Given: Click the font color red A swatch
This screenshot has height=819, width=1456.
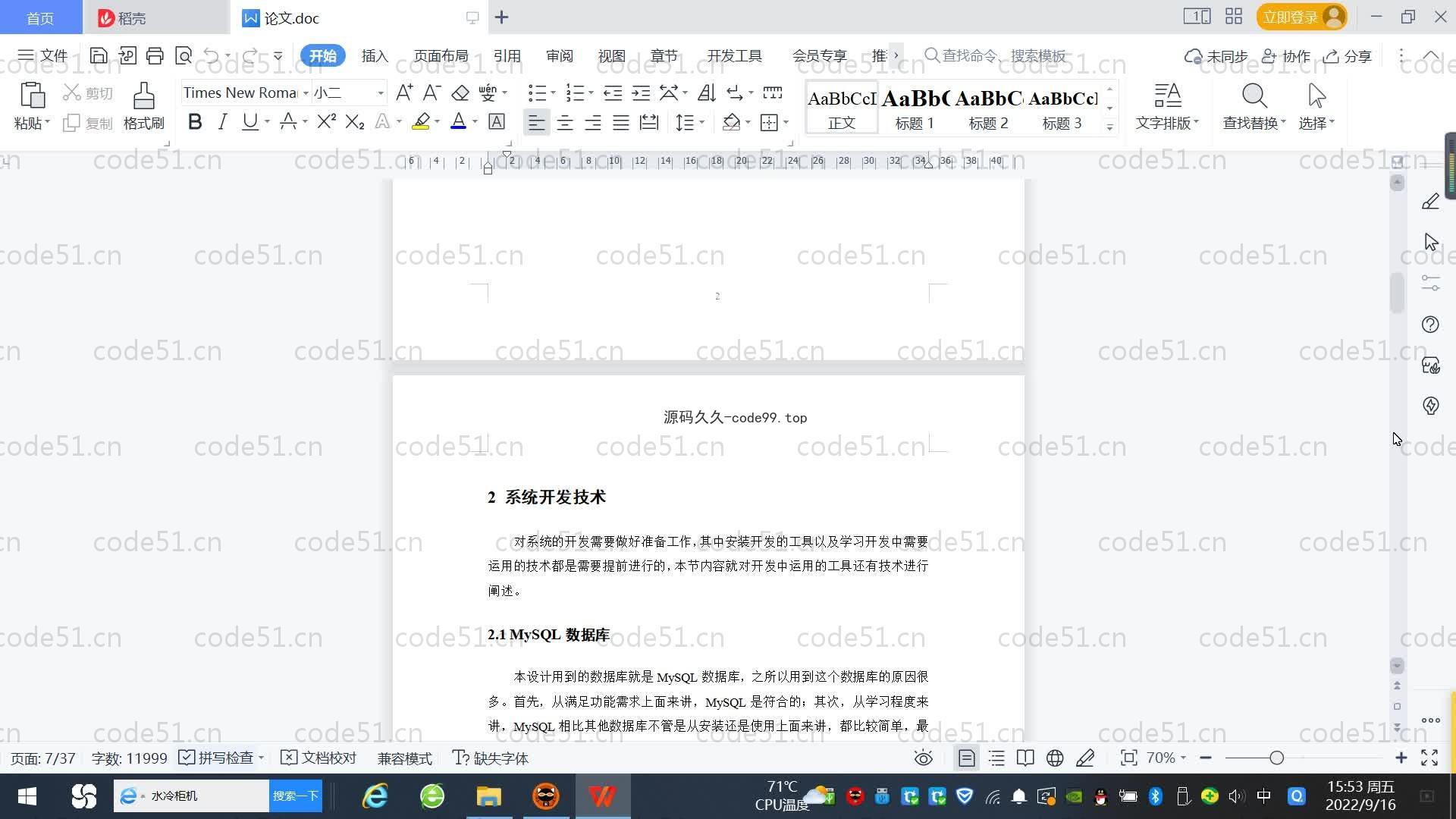Looking at the screenshot, I should point(458,121).
